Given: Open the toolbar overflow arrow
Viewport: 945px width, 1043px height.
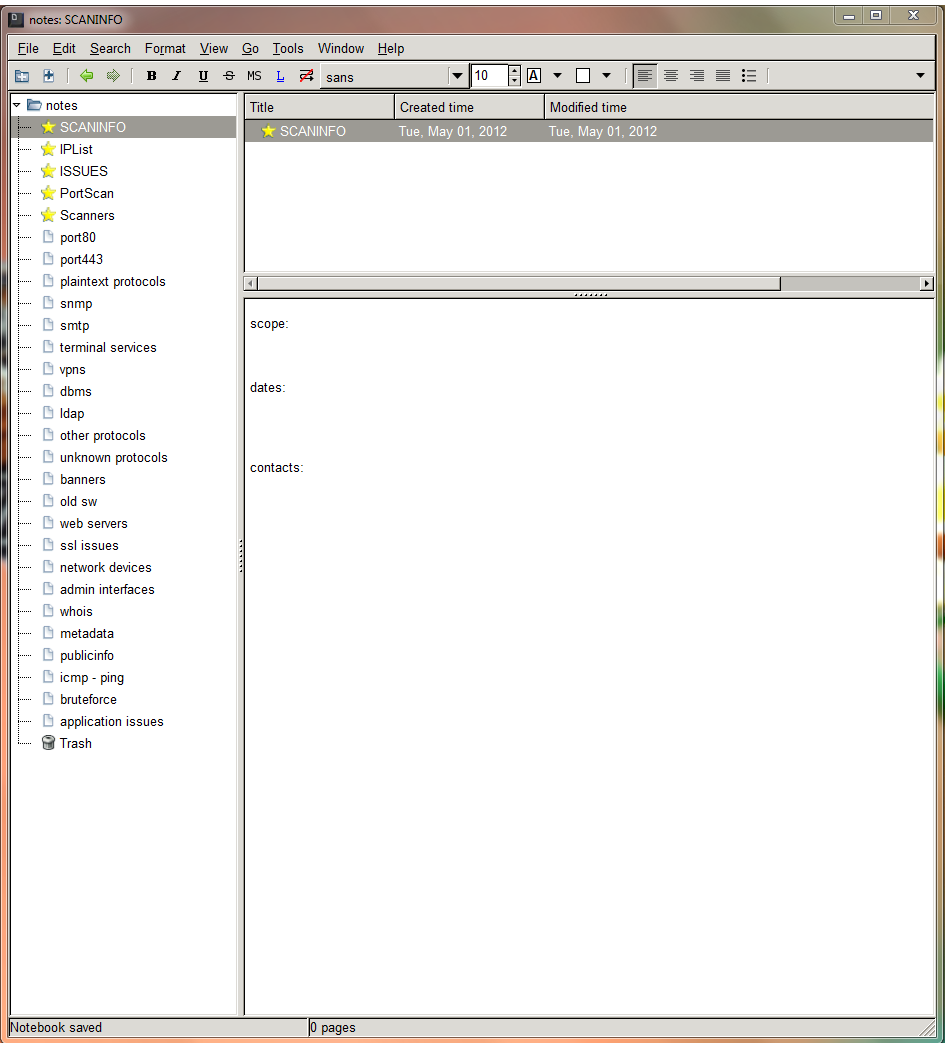Looking at the screenshot, I should click(x=920, y=76).
